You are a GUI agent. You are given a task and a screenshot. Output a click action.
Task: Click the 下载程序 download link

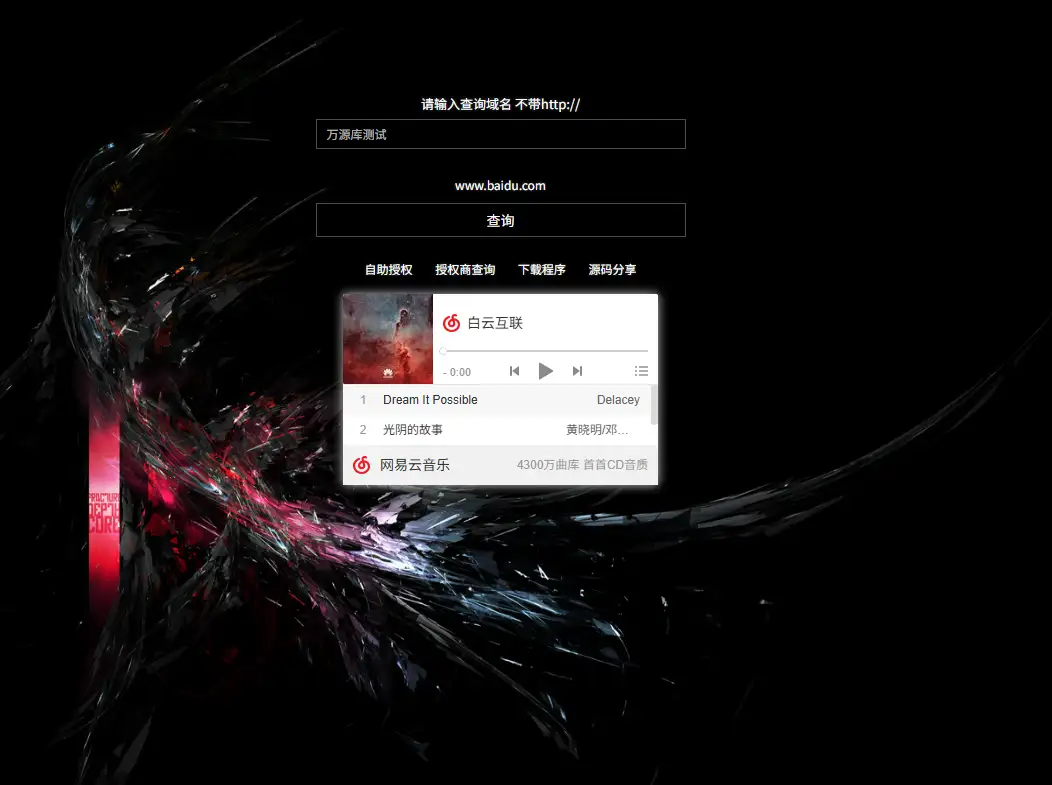point(543,269)
